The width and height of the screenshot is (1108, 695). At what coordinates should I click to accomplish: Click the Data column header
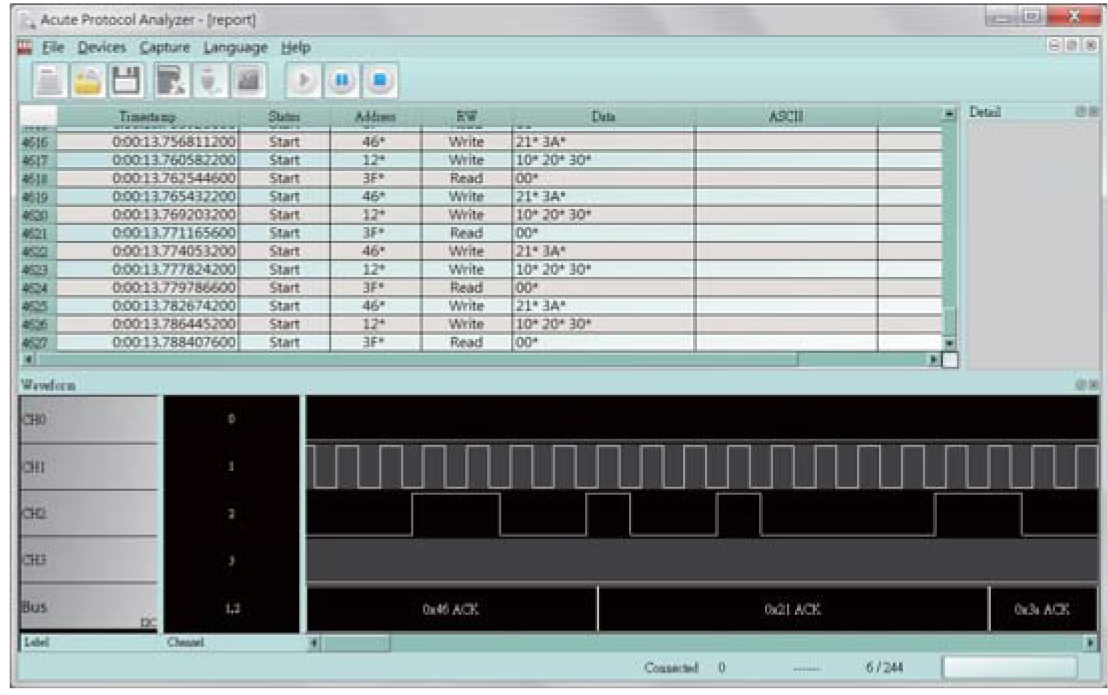tap(603, 117)
